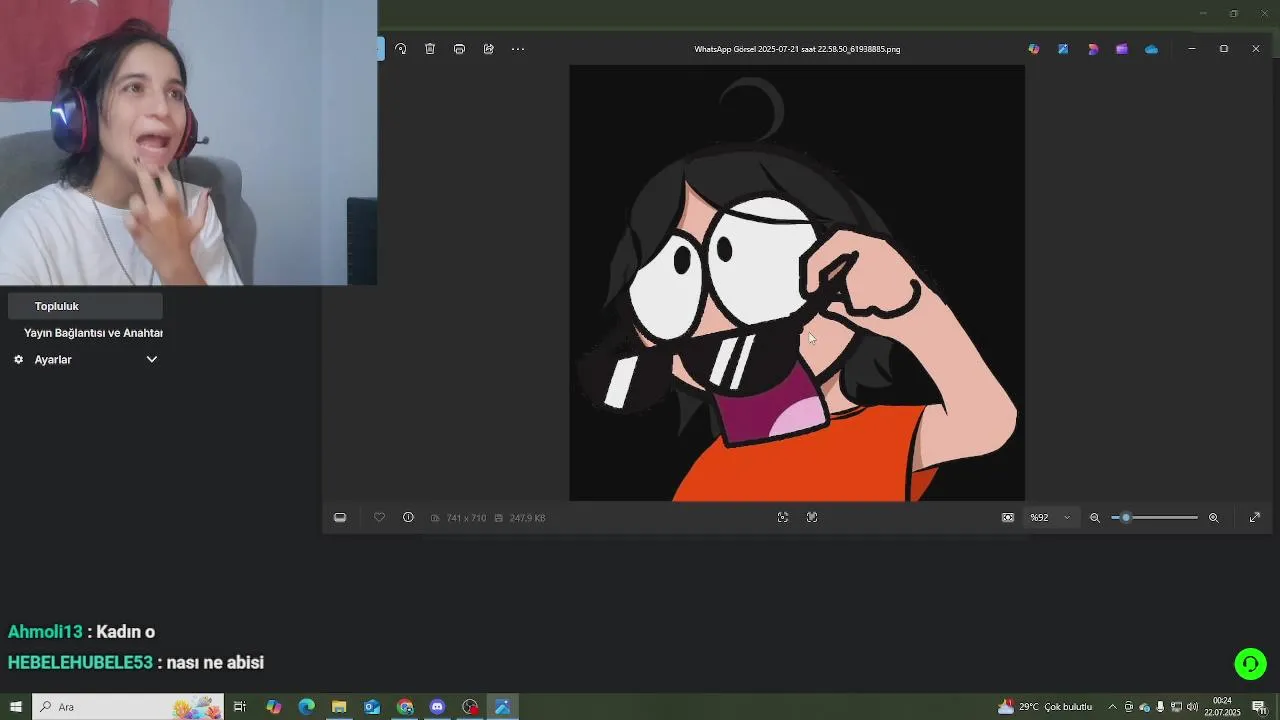Viewport: 1280px width, 720px height.
Task: Rotate the image in Photos
Action: click(x=401, y=49)
